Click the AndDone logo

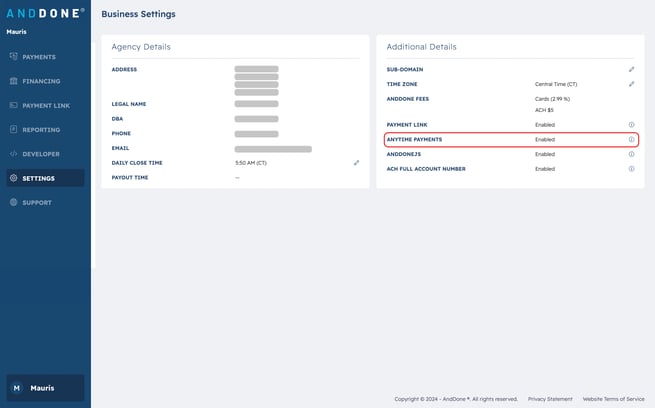[45, 13]
